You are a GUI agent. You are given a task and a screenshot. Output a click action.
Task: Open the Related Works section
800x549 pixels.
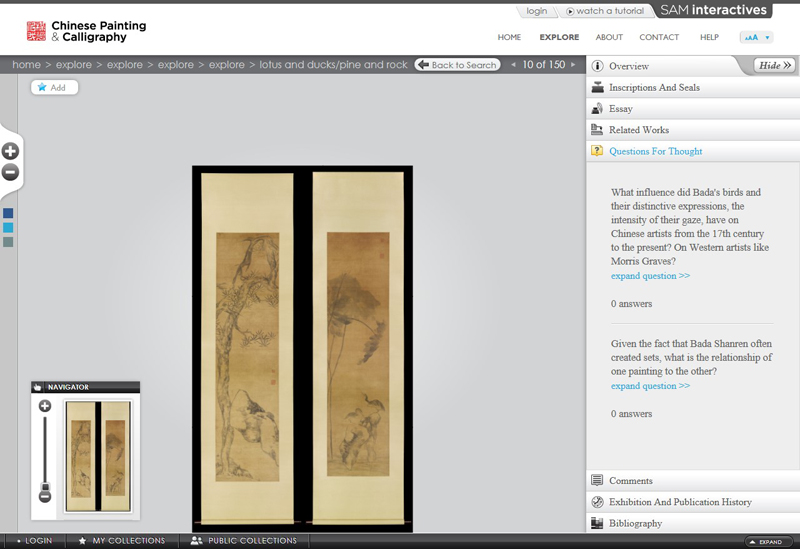click(693, 130)
